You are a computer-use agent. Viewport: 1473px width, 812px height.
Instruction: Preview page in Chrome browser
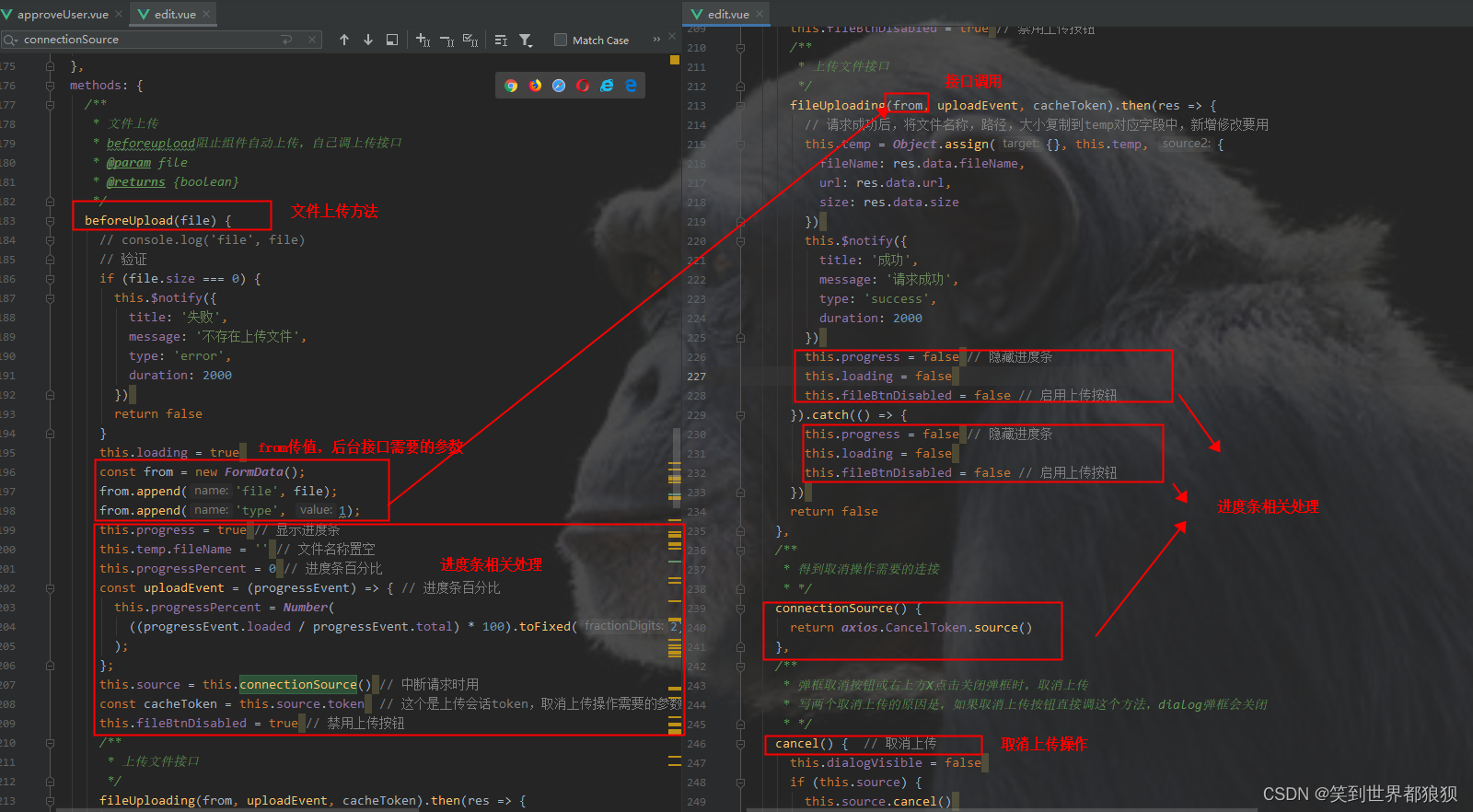[x=511, y=86]
